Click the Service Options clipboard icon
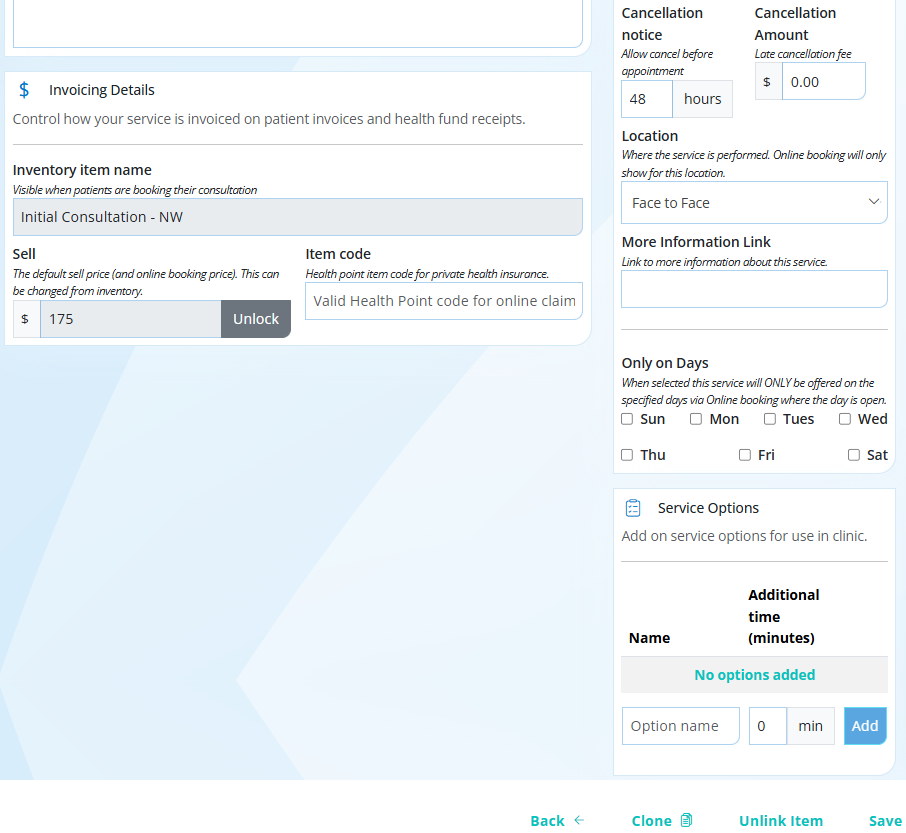906x833 pixels. click(x=633, y=508)
